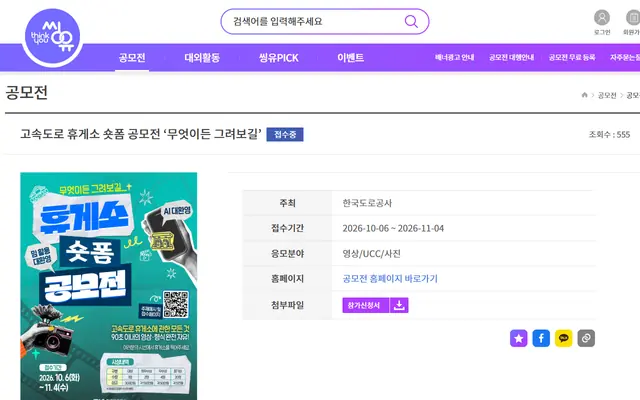Click 공모전 in the breadcrumb path
Image resolution: width=640 pixels, height=400 pixels.
pyautogui.click(x=607, y=95)
